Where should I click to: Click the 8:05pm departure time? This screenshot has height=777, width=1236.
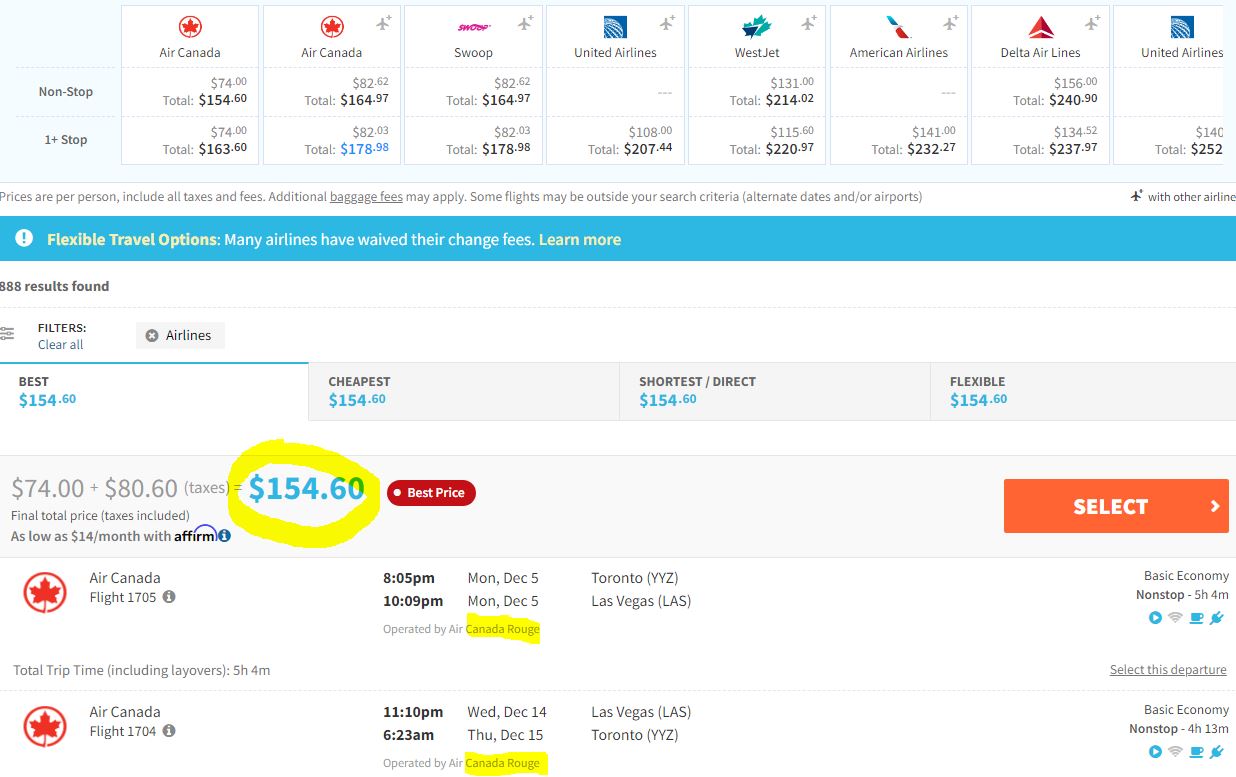tap(409, 578)
